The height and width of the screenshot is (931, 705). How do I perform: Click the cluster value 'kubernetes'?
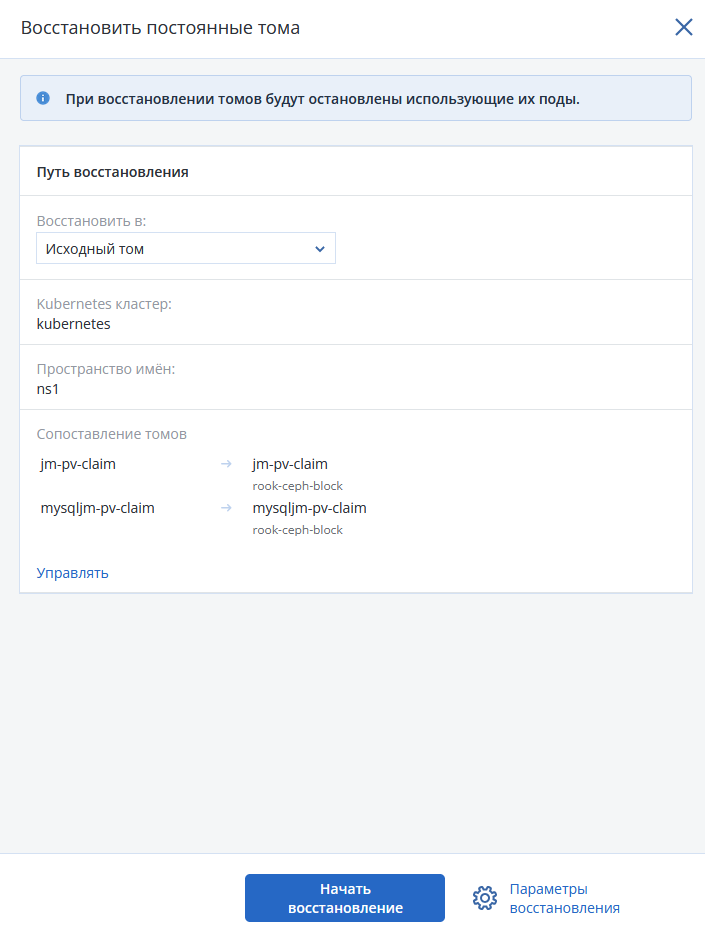tap(74, 324)
